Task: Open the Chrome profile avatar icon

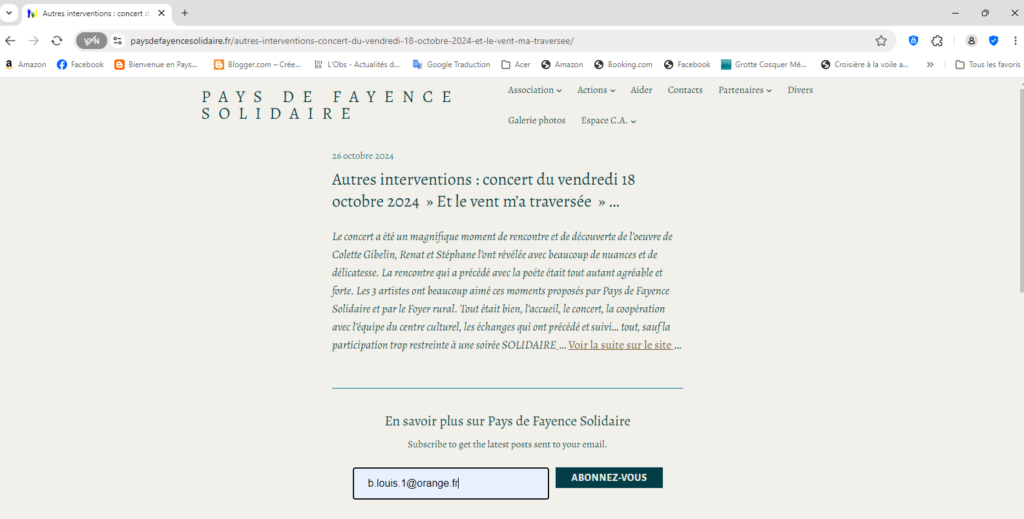Action: [x=970, y=41]
